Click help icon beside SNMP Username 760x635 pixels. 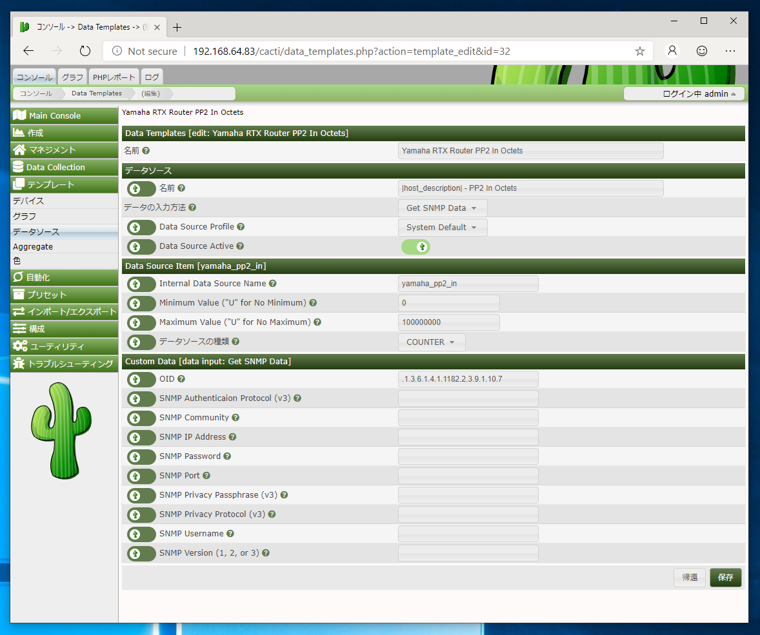[230, 534]
